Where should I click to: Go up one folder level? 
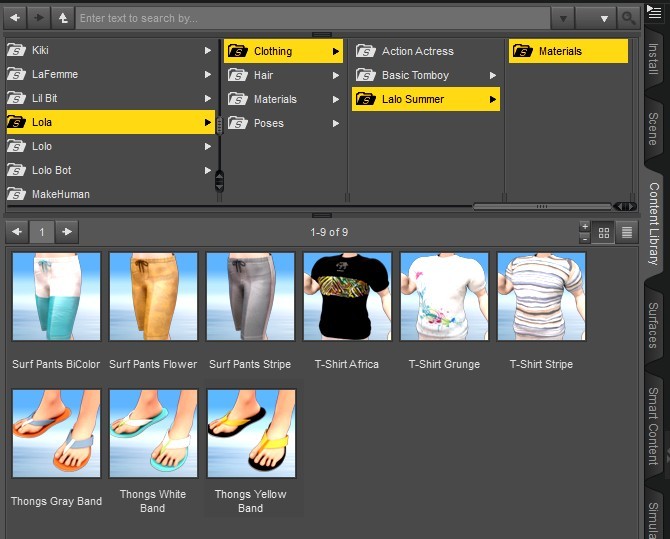tap(63, 18)
